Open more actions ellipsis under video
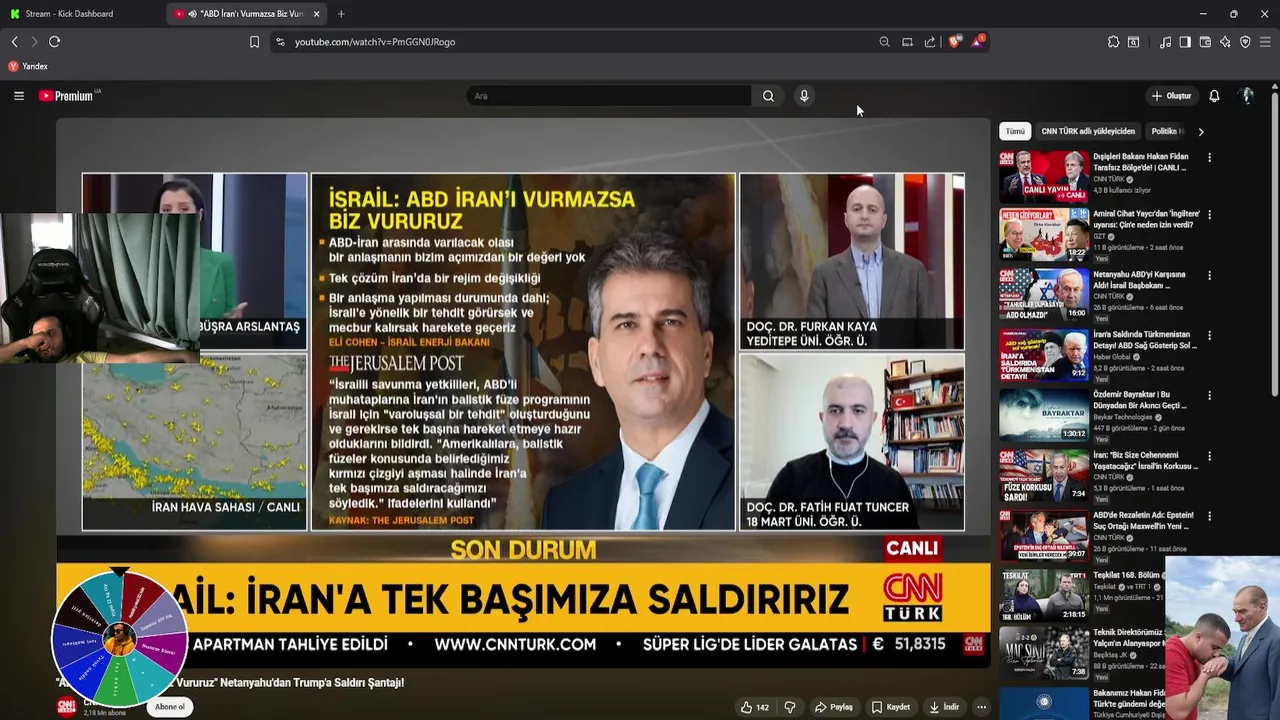Screen dimensions: 1280x720 981,707
